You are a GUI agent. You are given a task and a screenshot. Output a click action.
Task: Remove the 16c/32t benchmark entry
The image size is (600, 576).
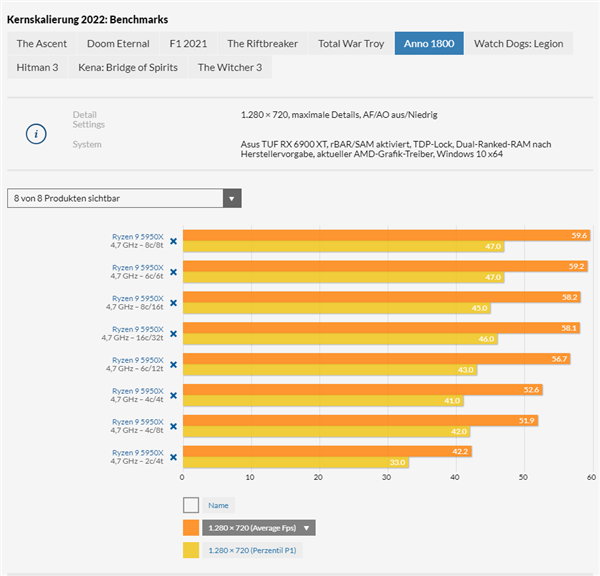point(173,334)
